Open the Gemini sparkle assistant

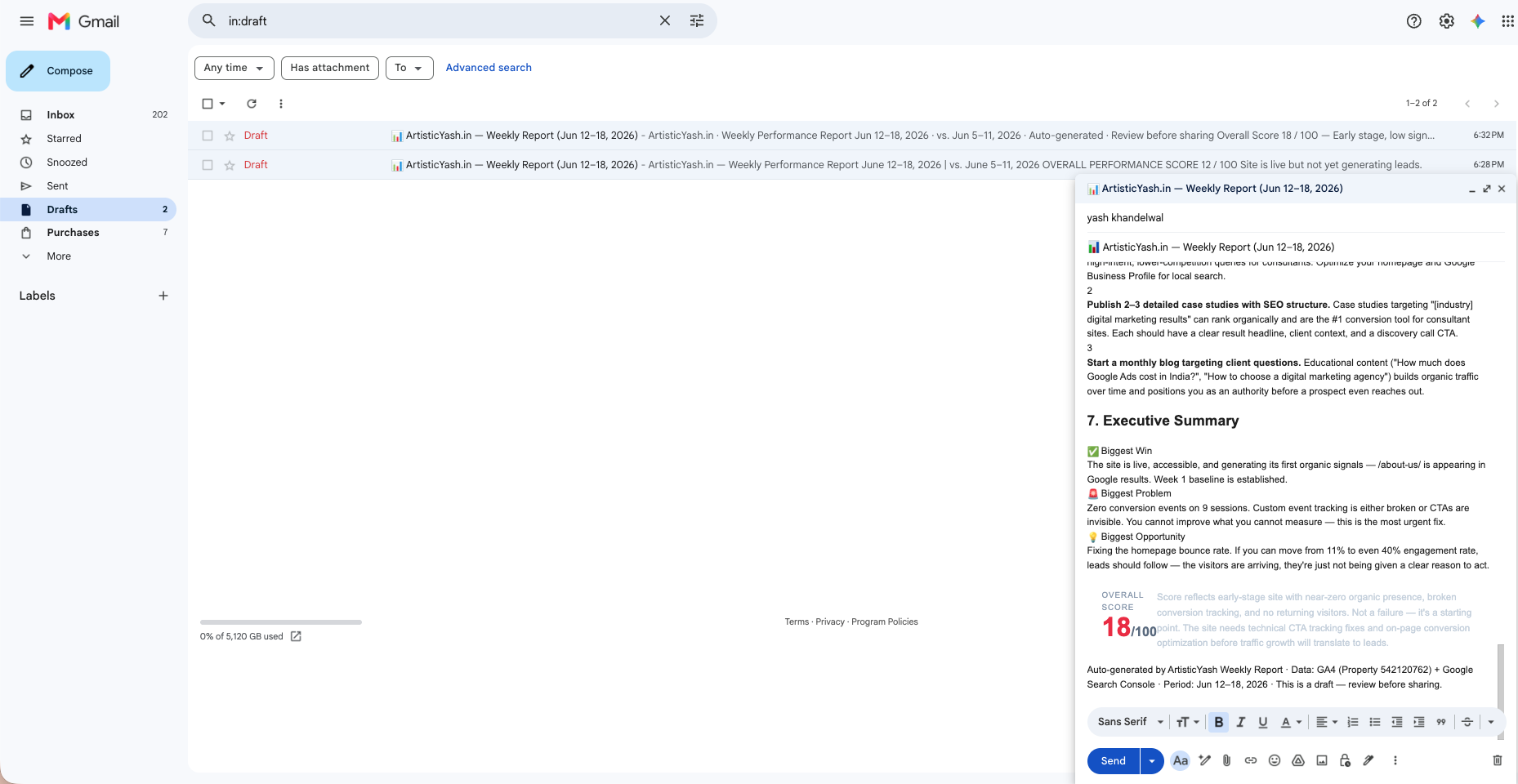[x=1478, y=21]
